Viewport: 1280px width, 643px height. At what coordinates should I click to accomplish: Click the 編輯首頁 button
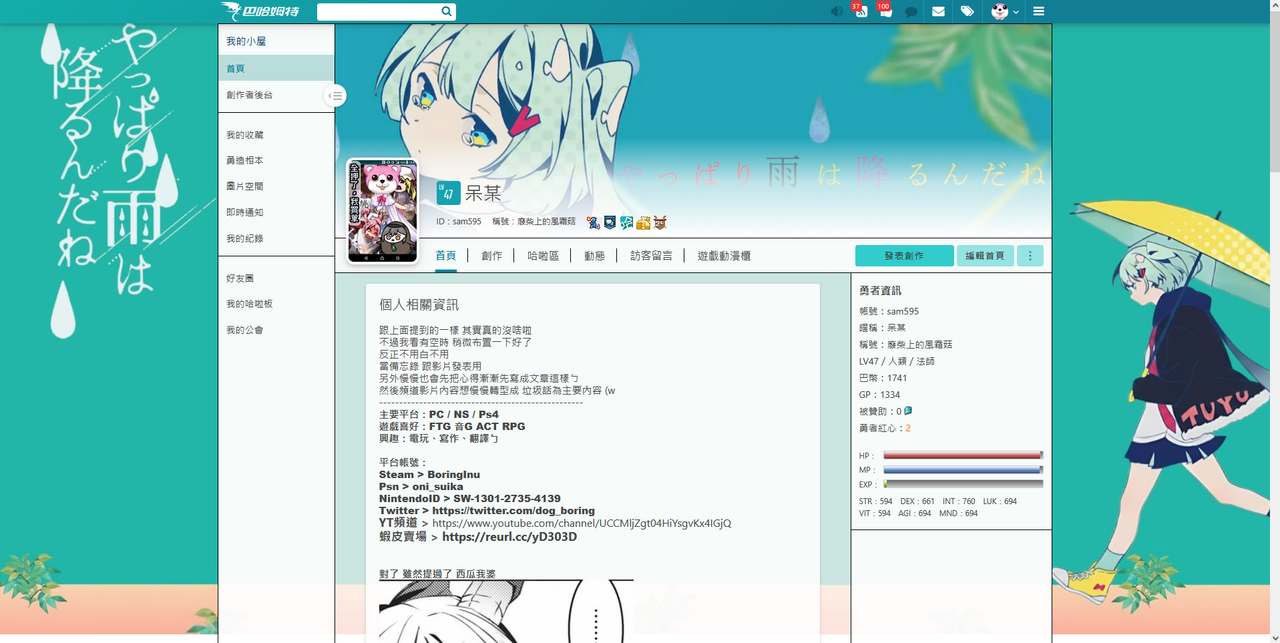point(985,256)
